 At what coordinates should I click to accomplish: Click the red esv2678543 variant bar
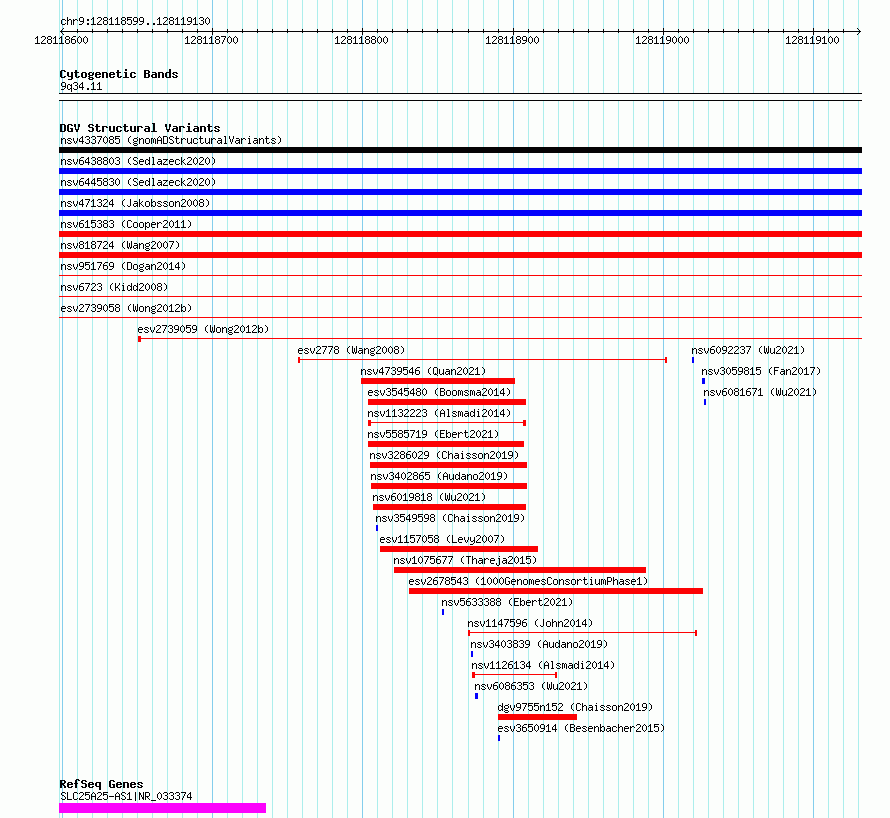tap(556, 591)
